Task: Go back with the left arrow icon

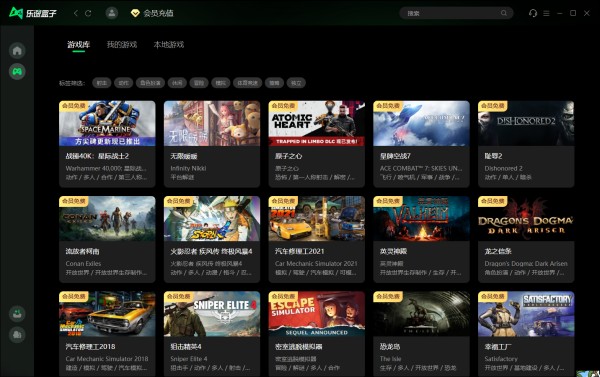Action: pyautogui.click(x=76, y=13)
